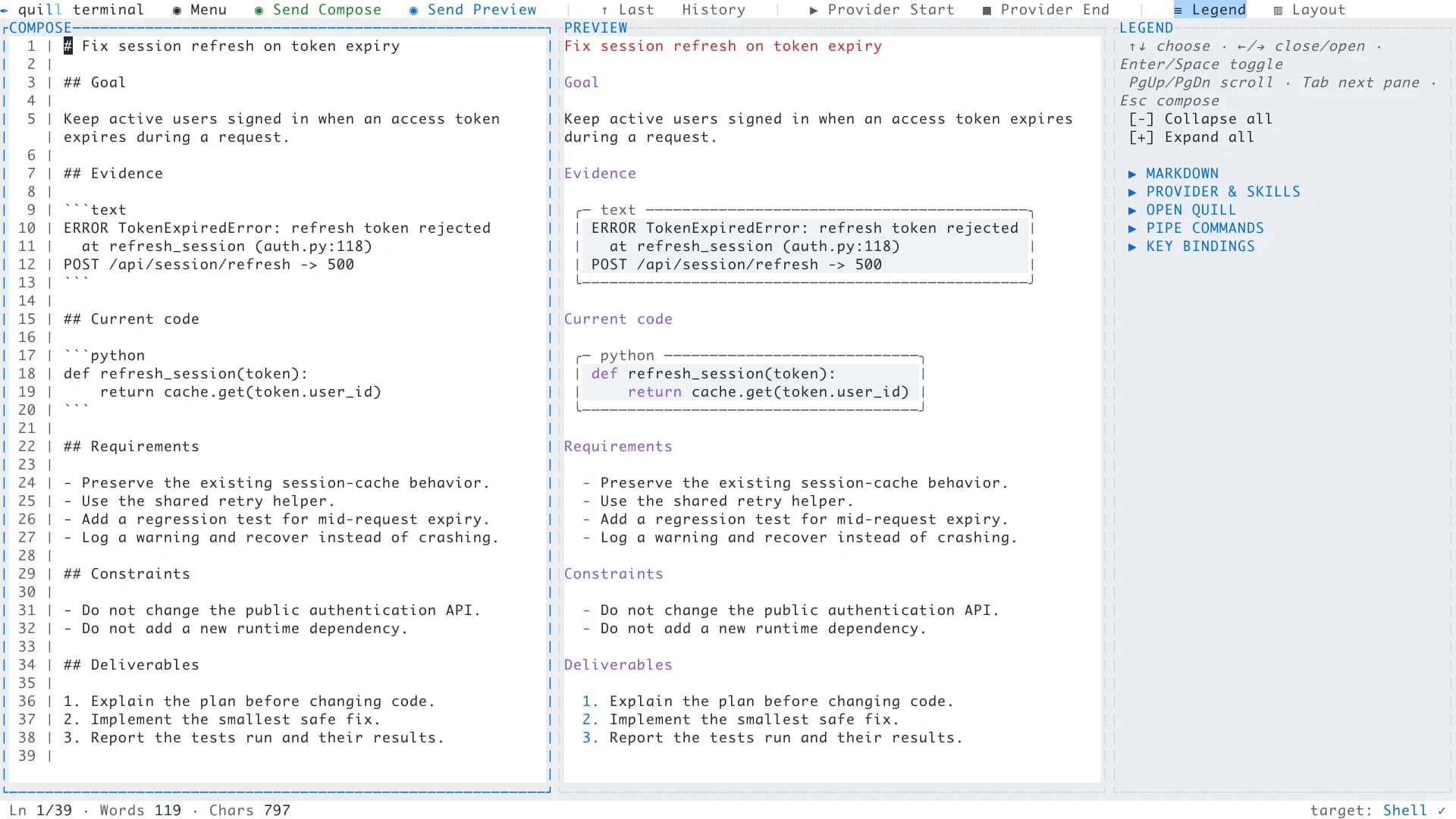
Task: Open the Last entry via up arrow
Action: (x=627, y=10)
